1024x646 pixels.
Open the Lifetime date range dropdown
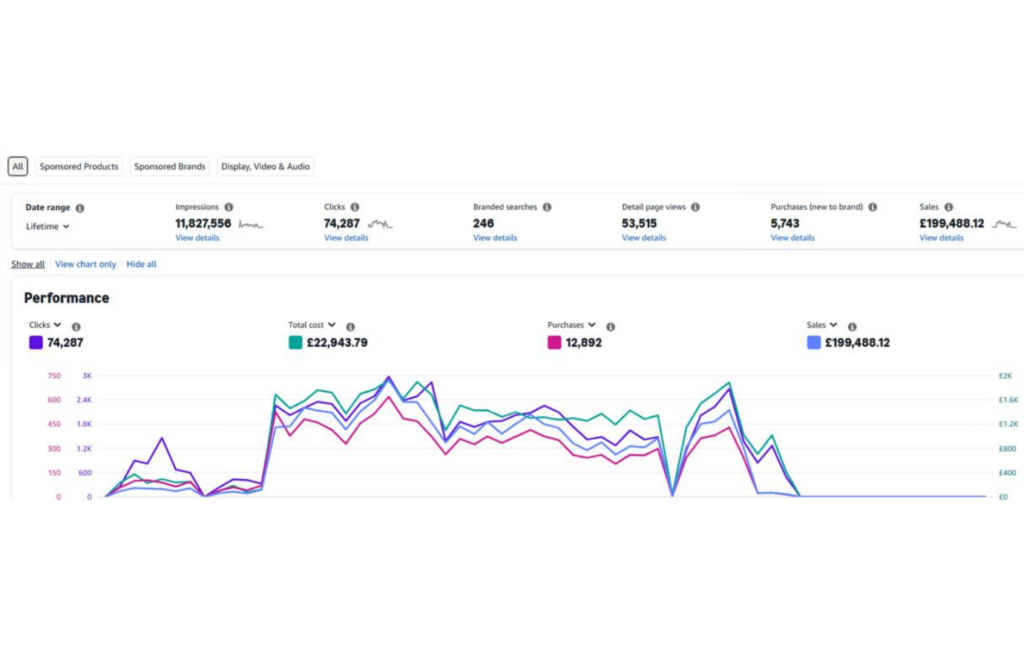tap(48, 227)
